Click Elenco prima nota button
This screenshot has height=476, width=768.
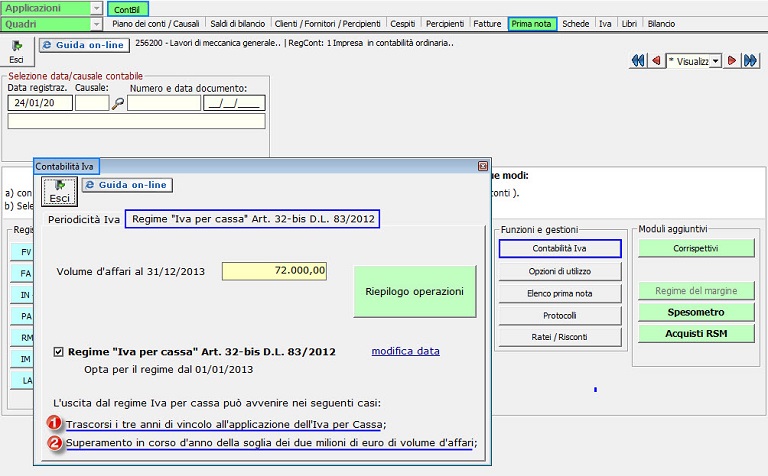click(560, 293)
